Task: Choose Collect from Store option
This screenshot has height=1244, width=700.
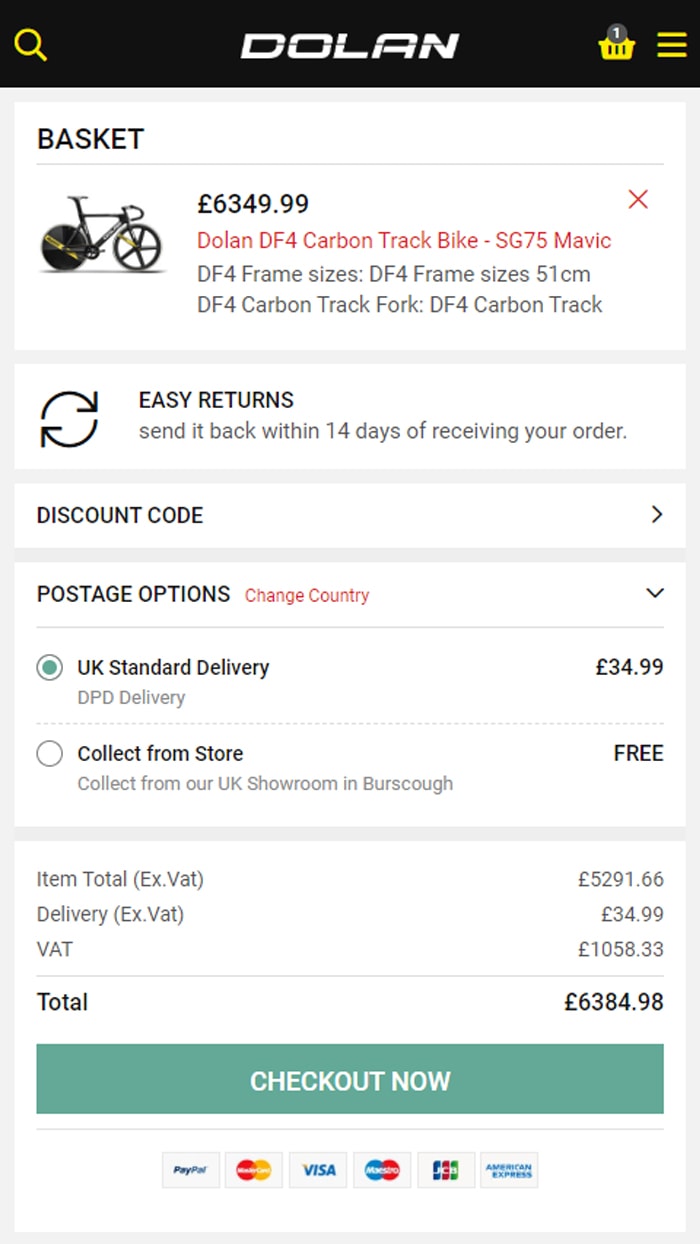Action: (x=50, y=754)
